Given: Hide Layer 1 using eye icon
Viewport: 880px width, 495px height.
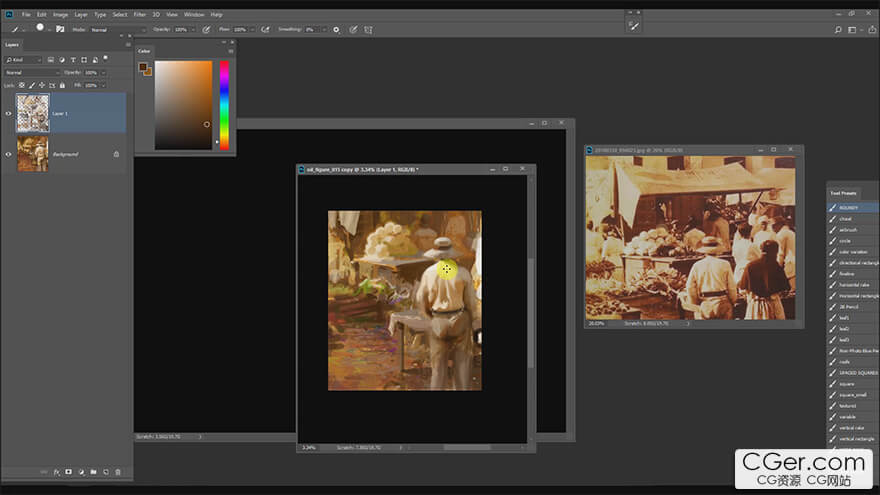Looking at the screenshot, I should pos(8,114).
